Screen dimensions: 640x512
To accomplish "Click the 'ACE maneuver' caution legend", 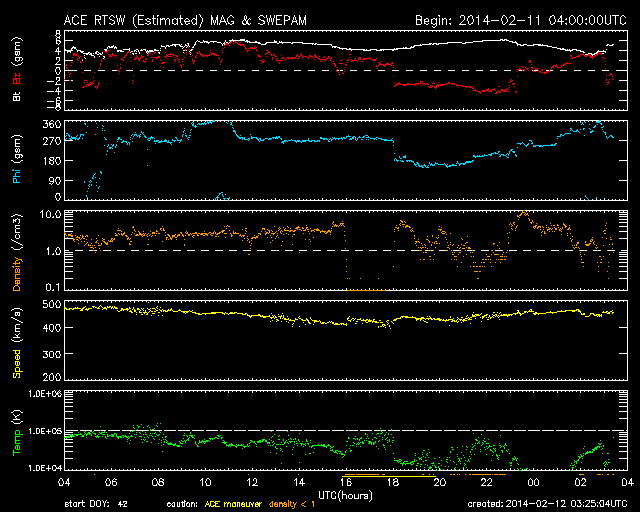I will (233, 504).
